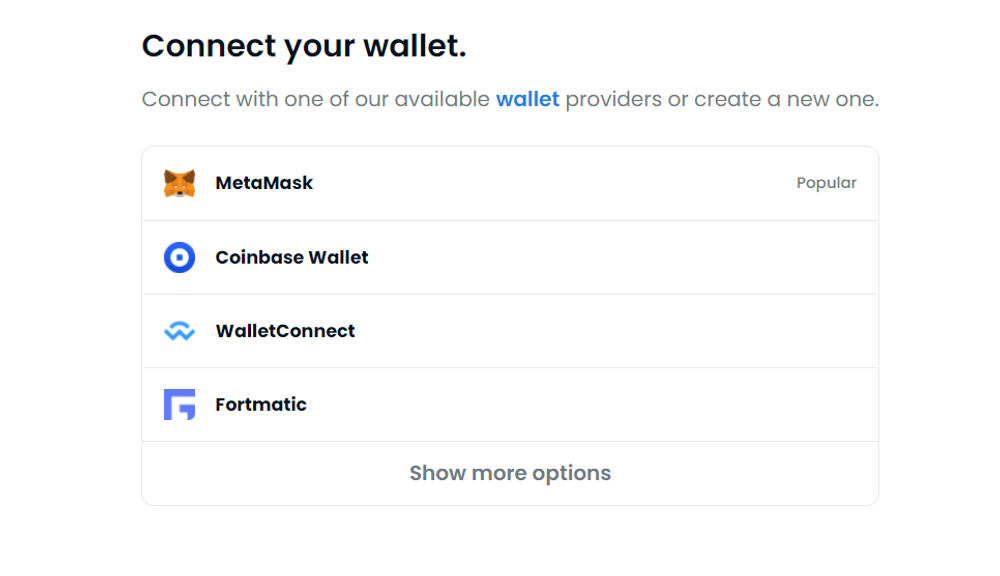The image size is (1000, 576).
Task: Expand the list with Show more options
Action: (x=510, y=473)
